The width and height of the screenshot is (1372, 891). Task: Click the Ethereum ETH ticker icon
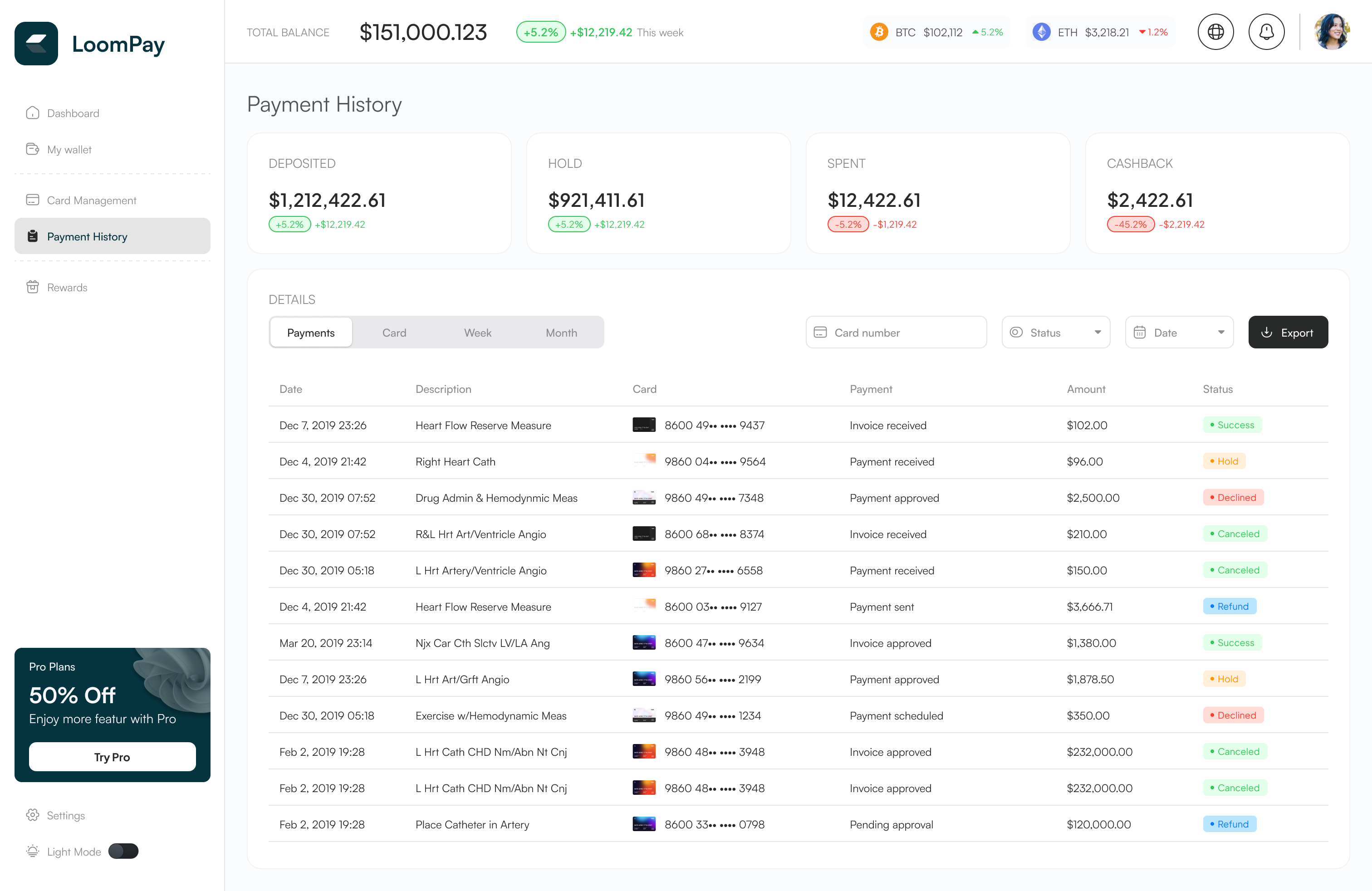pyautogui.click(x=1041, y=32)
